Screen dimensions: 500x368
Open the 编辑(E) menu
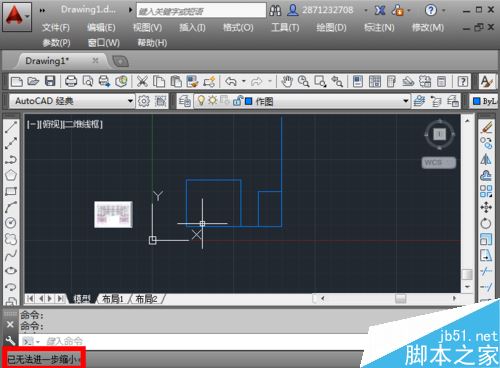click(101, 28)
